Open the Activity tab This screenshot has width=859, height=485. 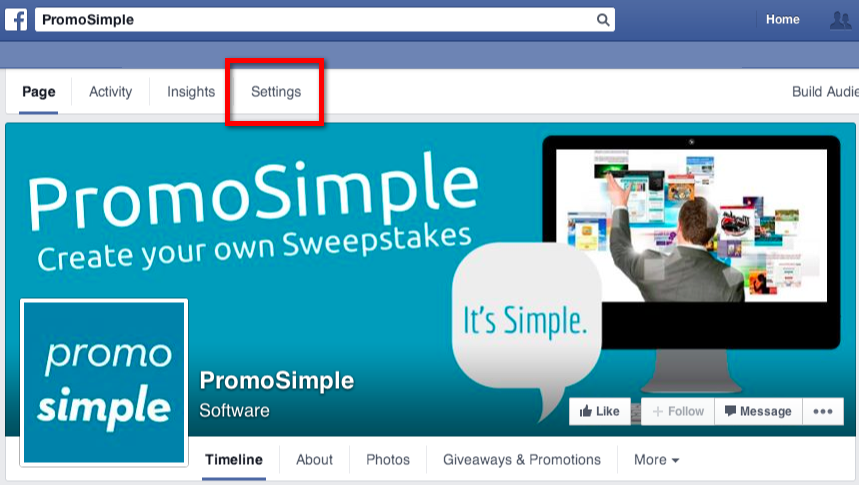click(x=111, y=92)
